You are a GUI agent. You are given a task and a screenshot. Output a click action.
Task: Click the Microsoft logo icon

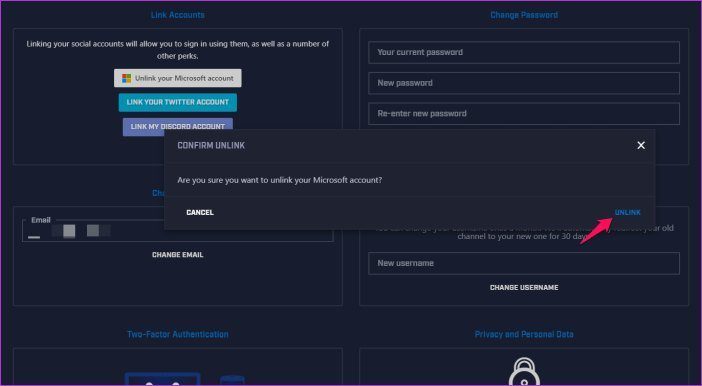click(127, 78)
